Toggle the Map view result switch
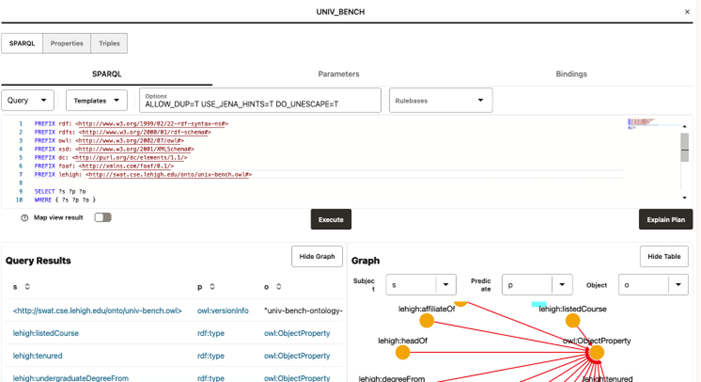 coord(103,217)
